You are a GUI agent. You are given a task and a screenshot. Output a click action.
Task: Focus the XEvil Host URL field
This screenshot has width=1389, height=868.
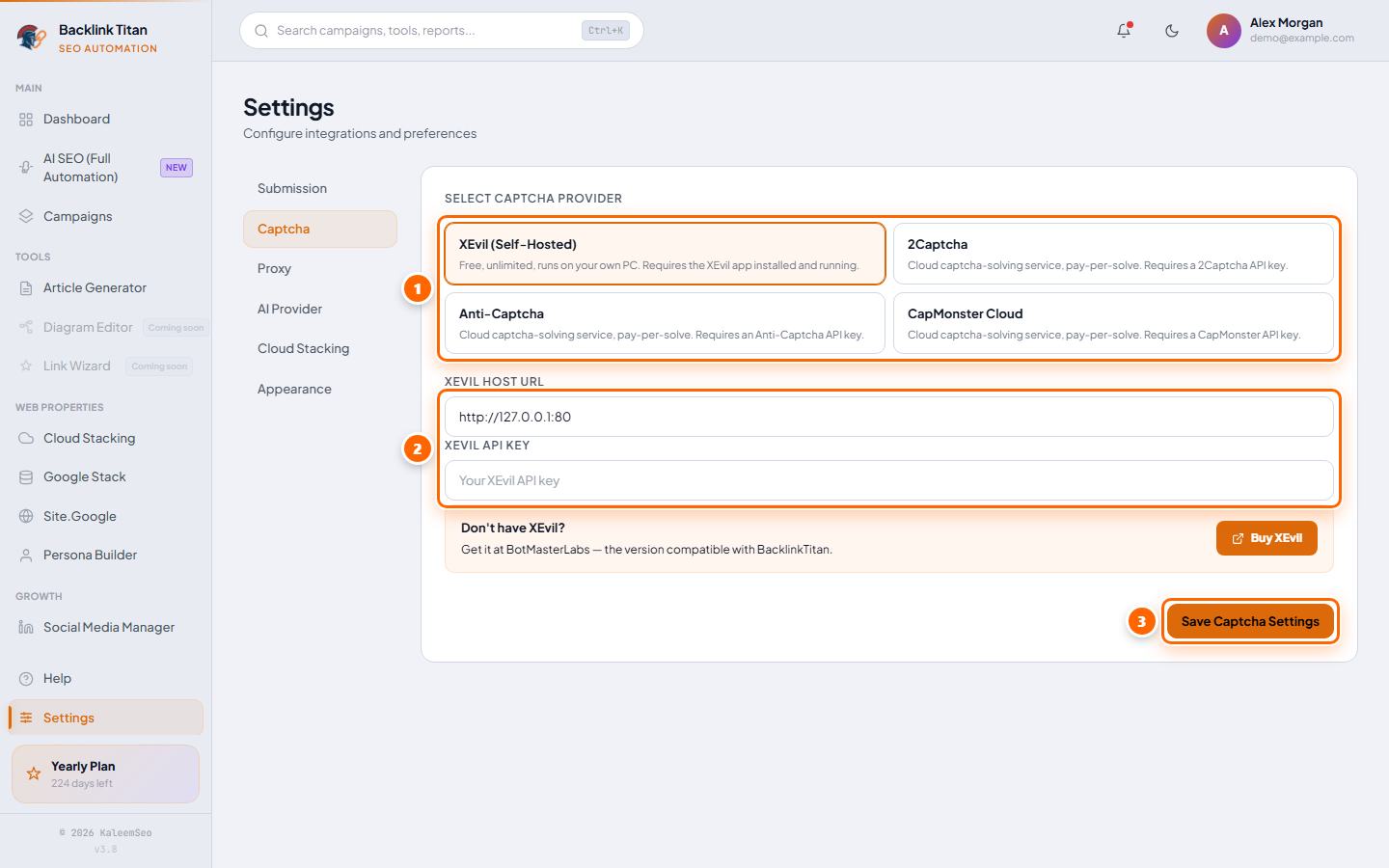tap(889, 417)
